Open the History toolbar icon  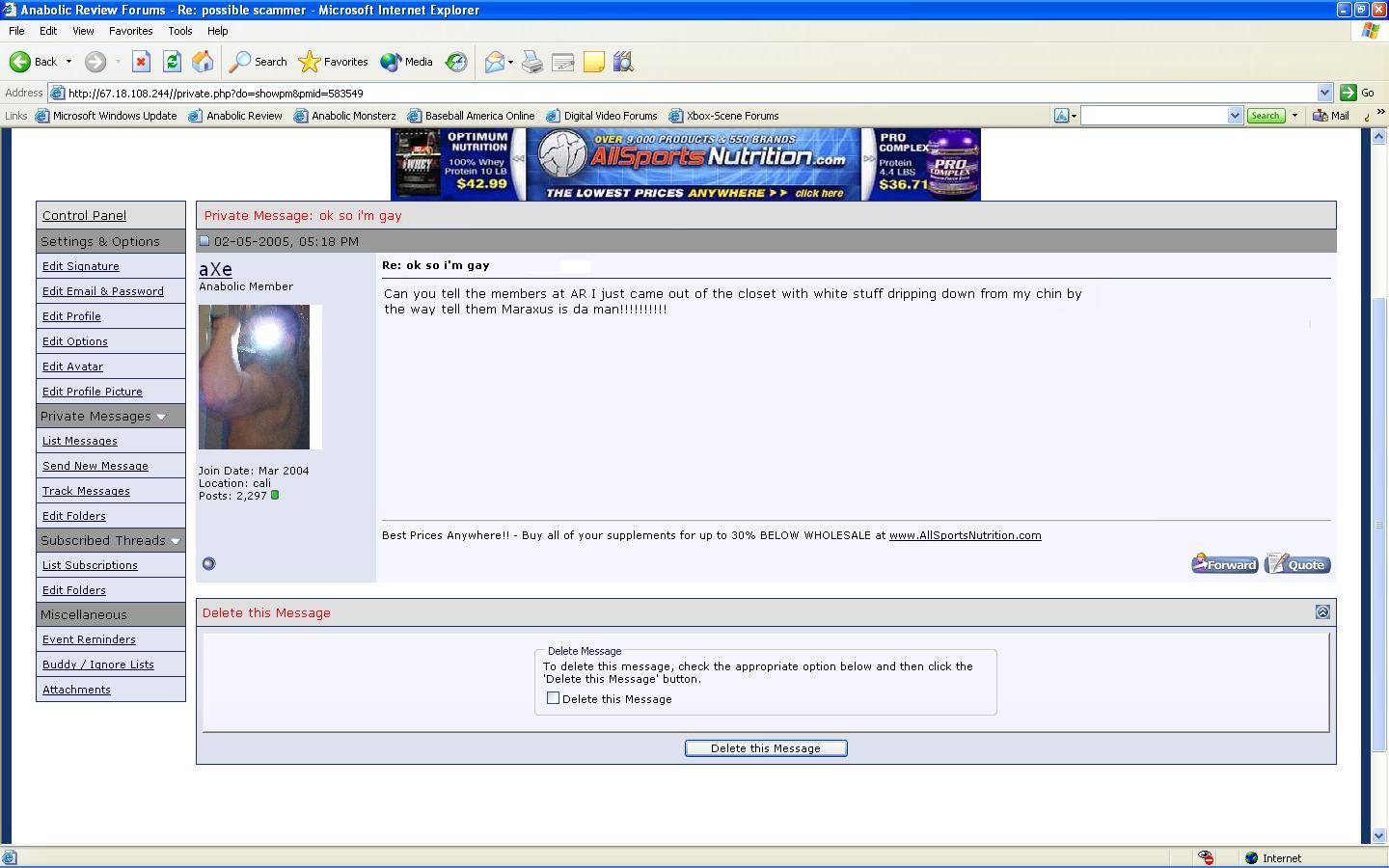[x=456, y=62]
